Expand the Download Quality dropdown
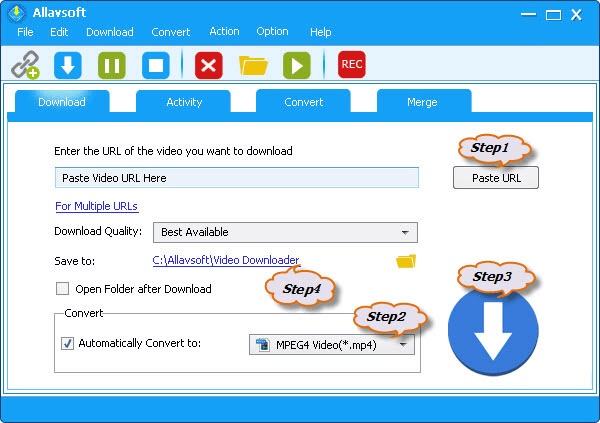The width and height of the screenshot is (600, 423). [x=285, y=232]
